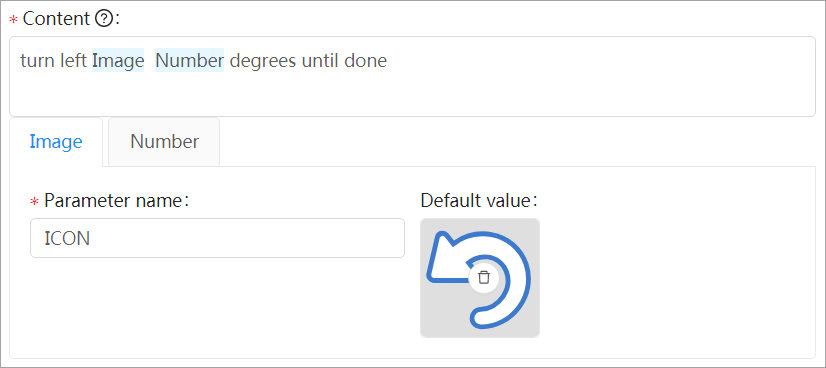Focus the Parameter name field containing ICON

point(217,238)
